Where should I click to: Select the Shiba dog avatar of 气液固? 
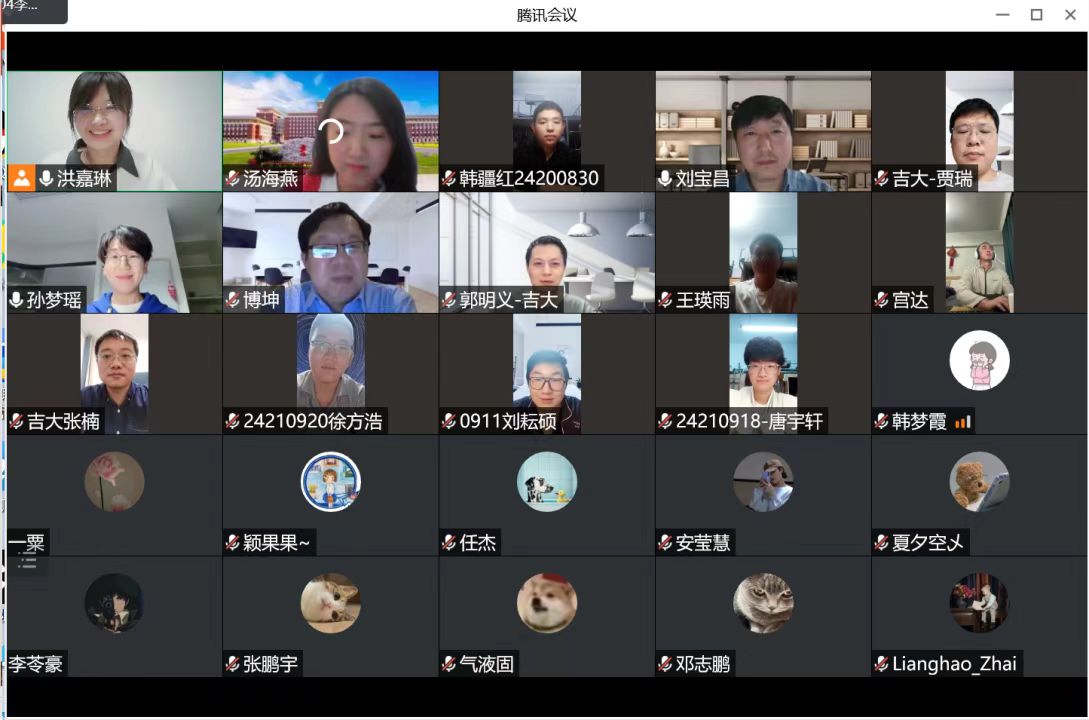547,603
